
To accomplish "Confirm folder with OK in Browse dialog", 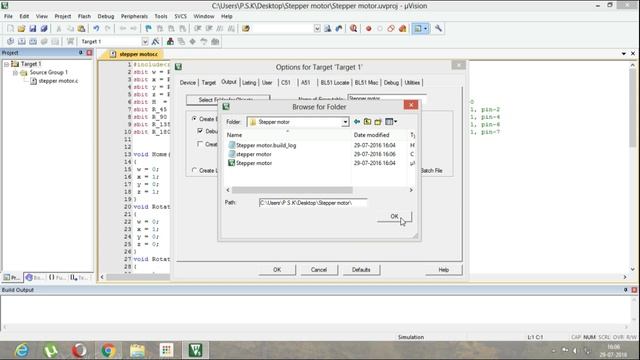I will 394,217.
